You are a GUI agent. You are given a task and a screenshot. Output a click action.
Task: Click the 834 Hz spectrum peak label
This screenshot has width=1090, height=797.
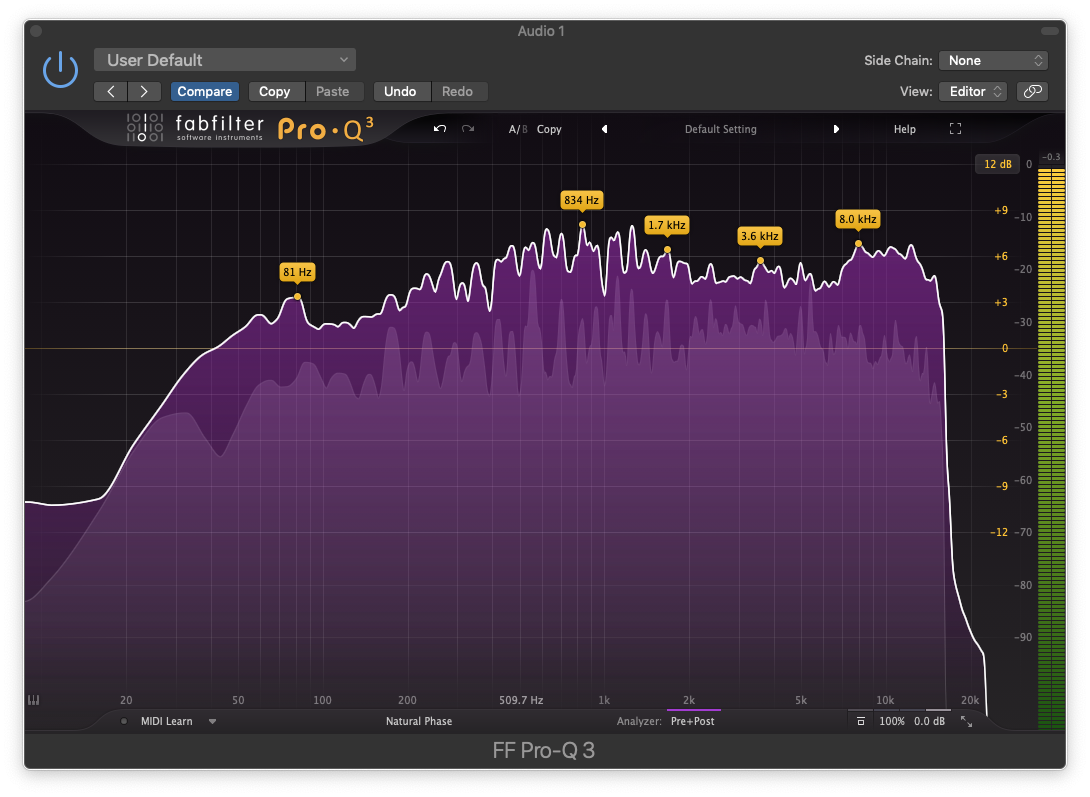(x=581, y=200)
